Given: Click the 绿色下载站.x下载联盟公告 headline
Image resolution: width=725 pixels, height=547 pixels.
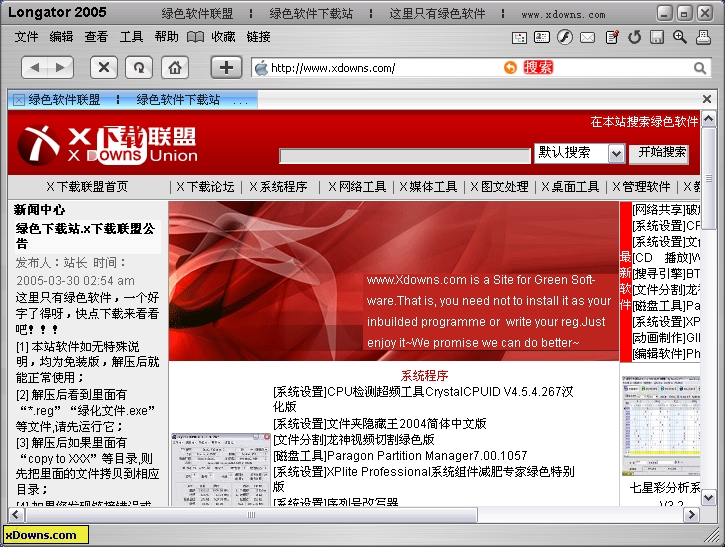Looking at the screenshot, I should pos(86,236).
